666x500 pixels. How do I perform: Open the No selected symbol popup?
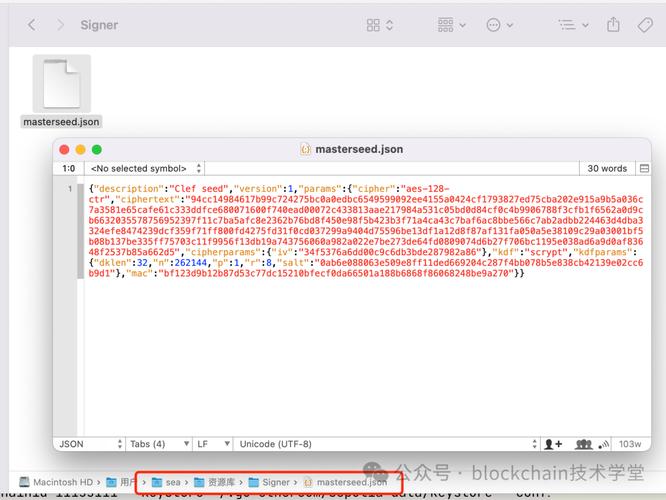pyautogui.click(x=145, y=169)
